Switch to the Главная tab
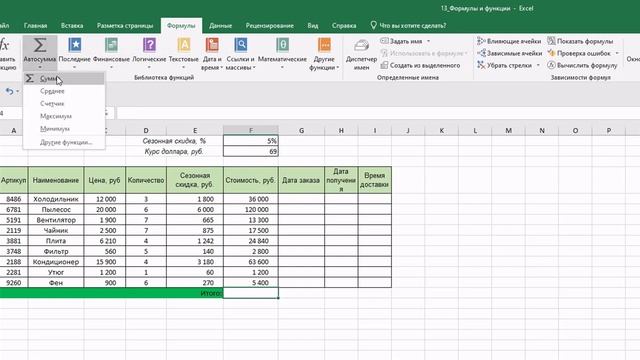Screen dimensions: 640x360 35,26
